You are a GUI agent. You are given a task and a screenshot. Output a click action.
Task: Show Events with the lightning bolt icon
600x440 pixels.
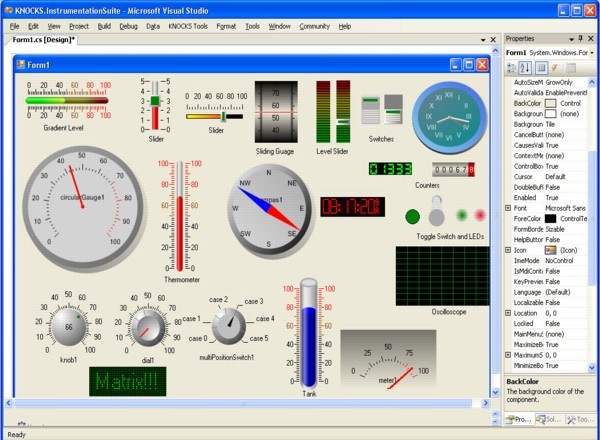(x=554, y=68)
